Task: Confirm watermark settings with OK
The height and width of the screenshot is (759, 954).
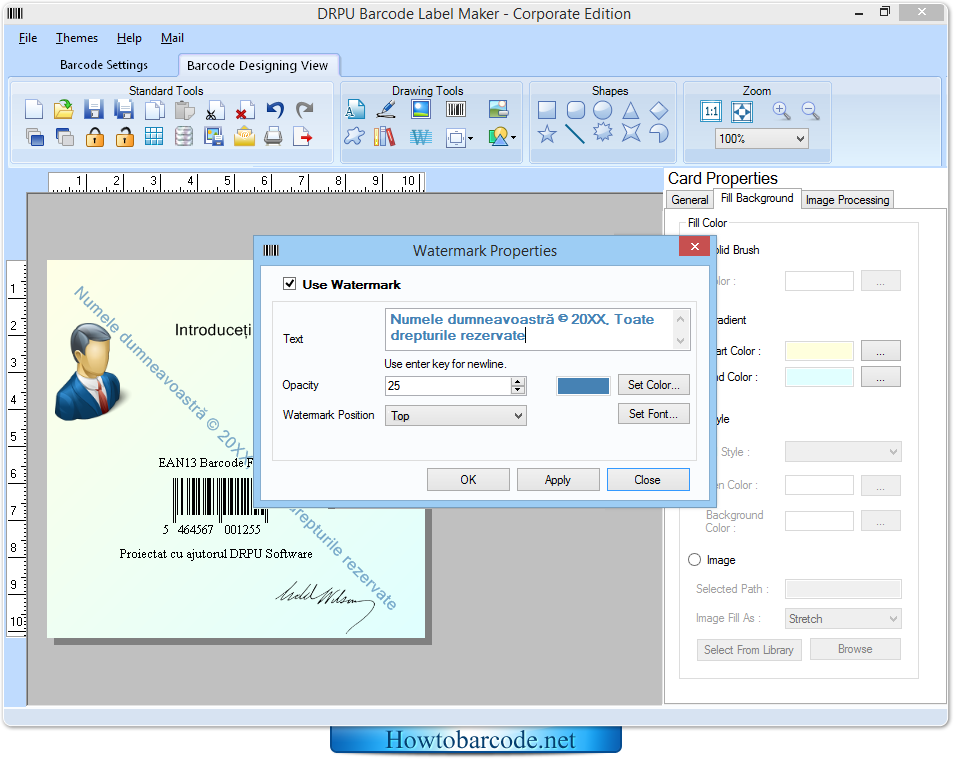Action: (468, 480)
